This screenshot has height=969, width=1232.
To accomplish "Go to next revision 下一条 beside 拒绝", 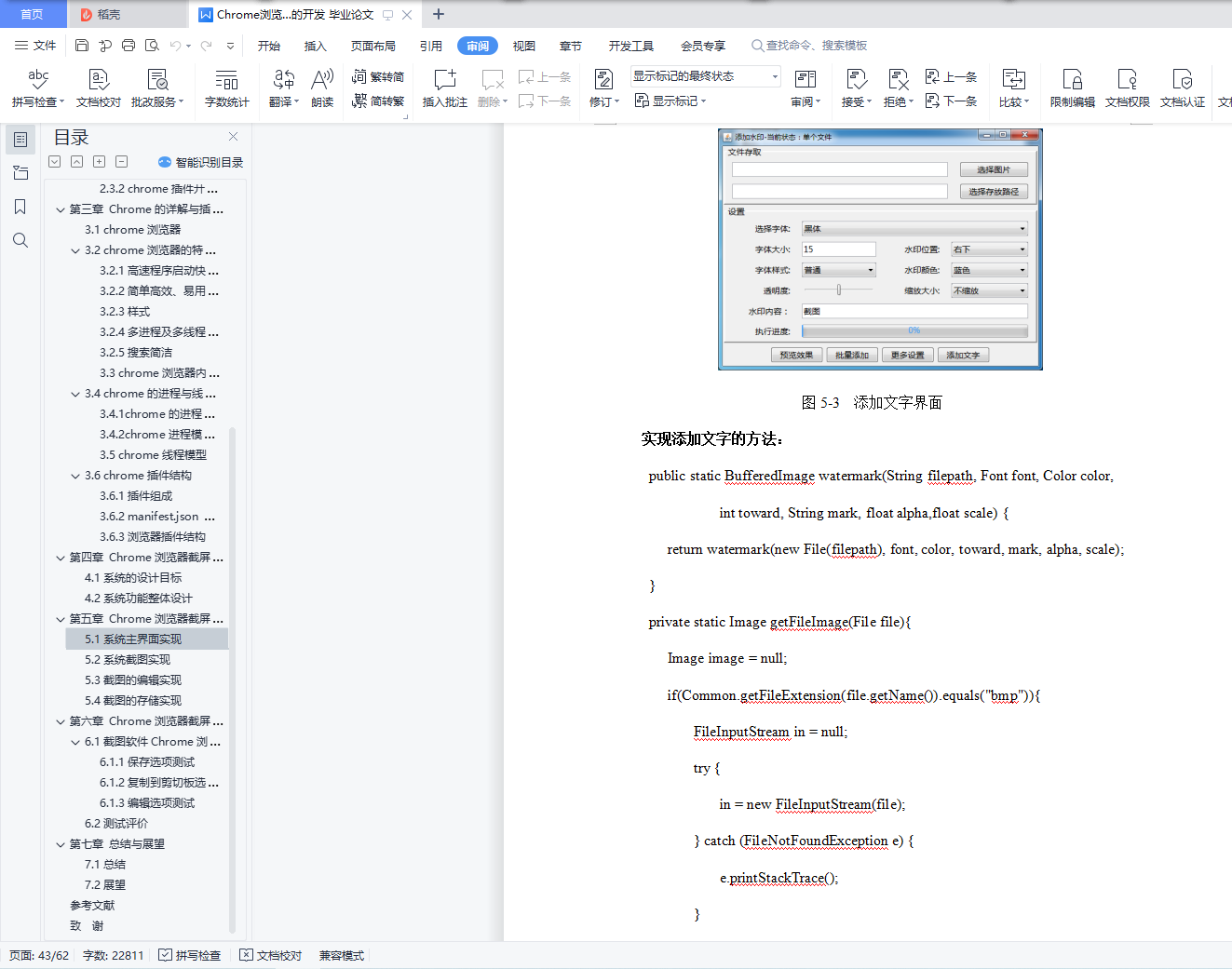I will 951,101.
